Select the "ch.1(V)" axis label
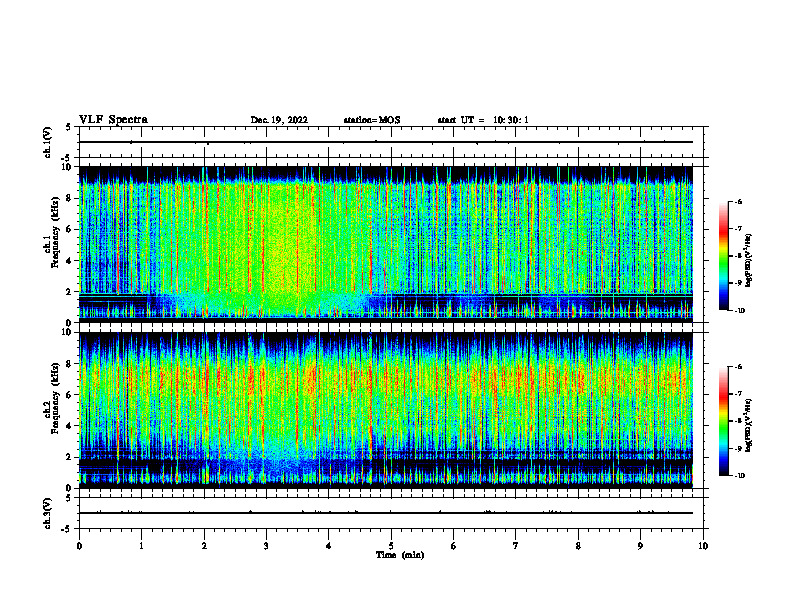This screenshot has height=612, width=792. point(47,142)
